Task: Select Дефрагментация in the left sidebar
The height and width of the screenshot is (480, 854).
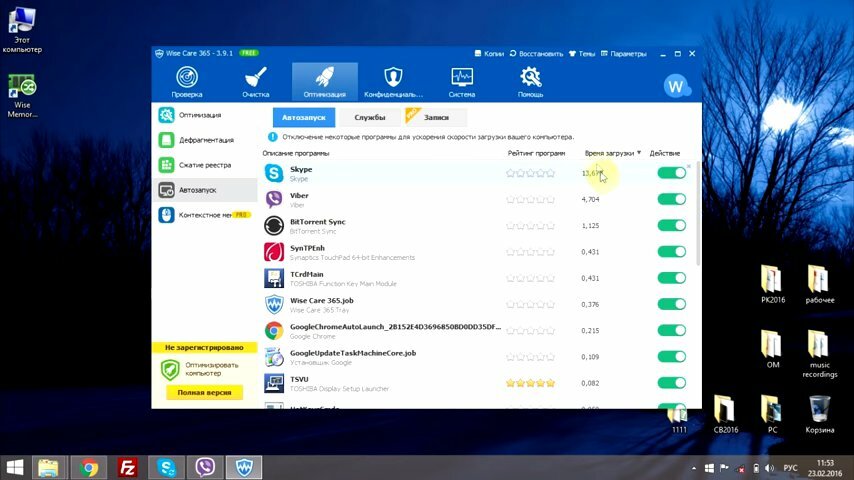Action: tap(204, 140)
